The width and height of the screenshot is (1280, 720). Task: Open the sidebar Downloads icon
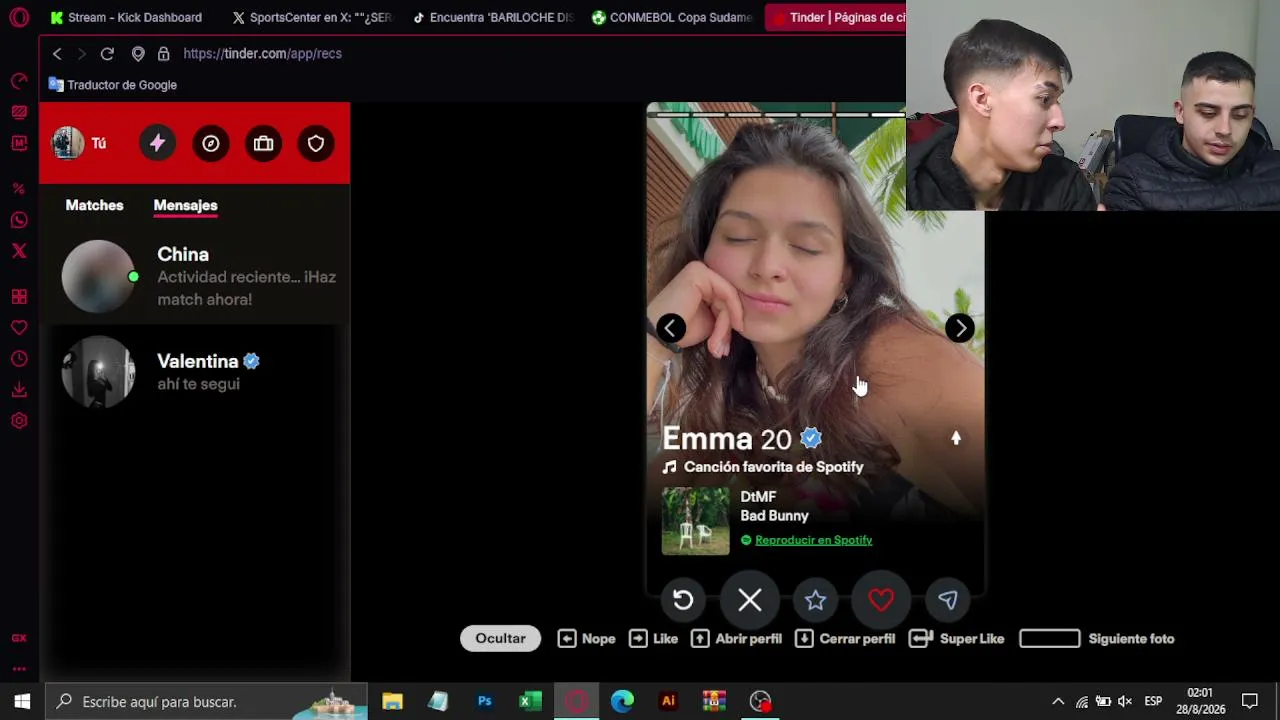tap(19, 390)
